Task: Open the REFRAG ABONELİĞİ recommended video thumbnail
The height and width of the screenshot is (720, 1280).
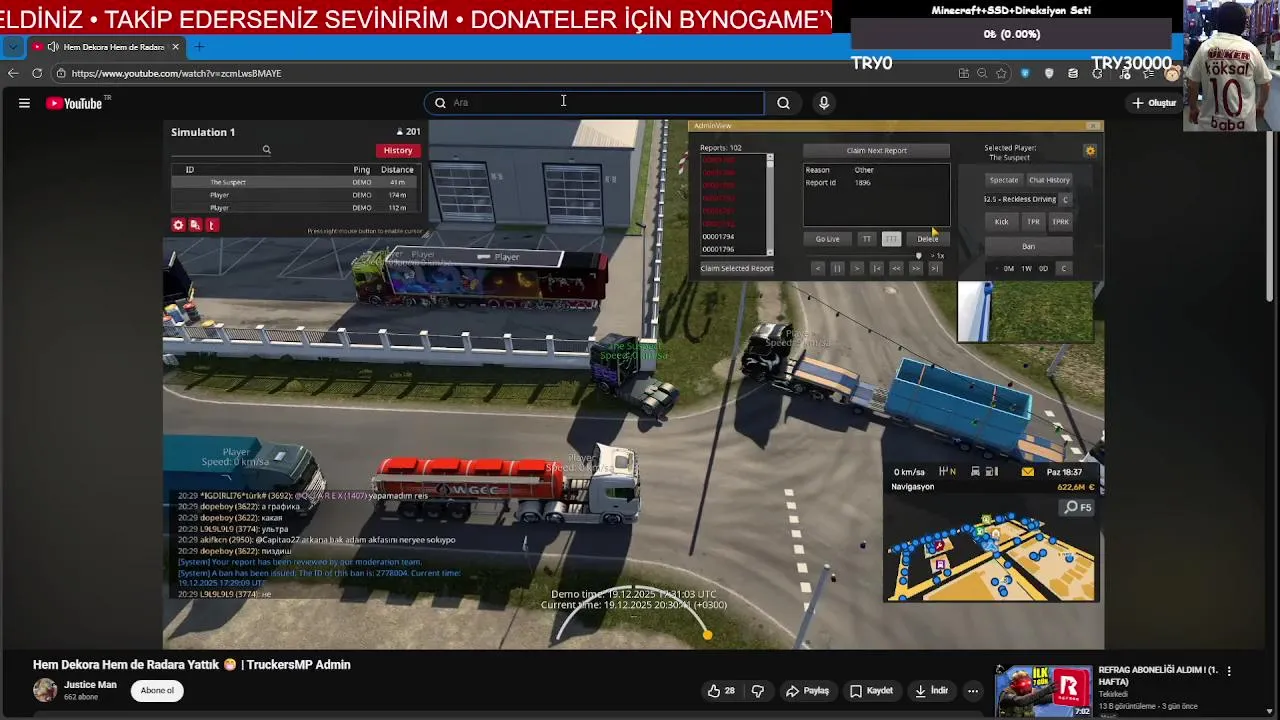Action: [1043, 691]
